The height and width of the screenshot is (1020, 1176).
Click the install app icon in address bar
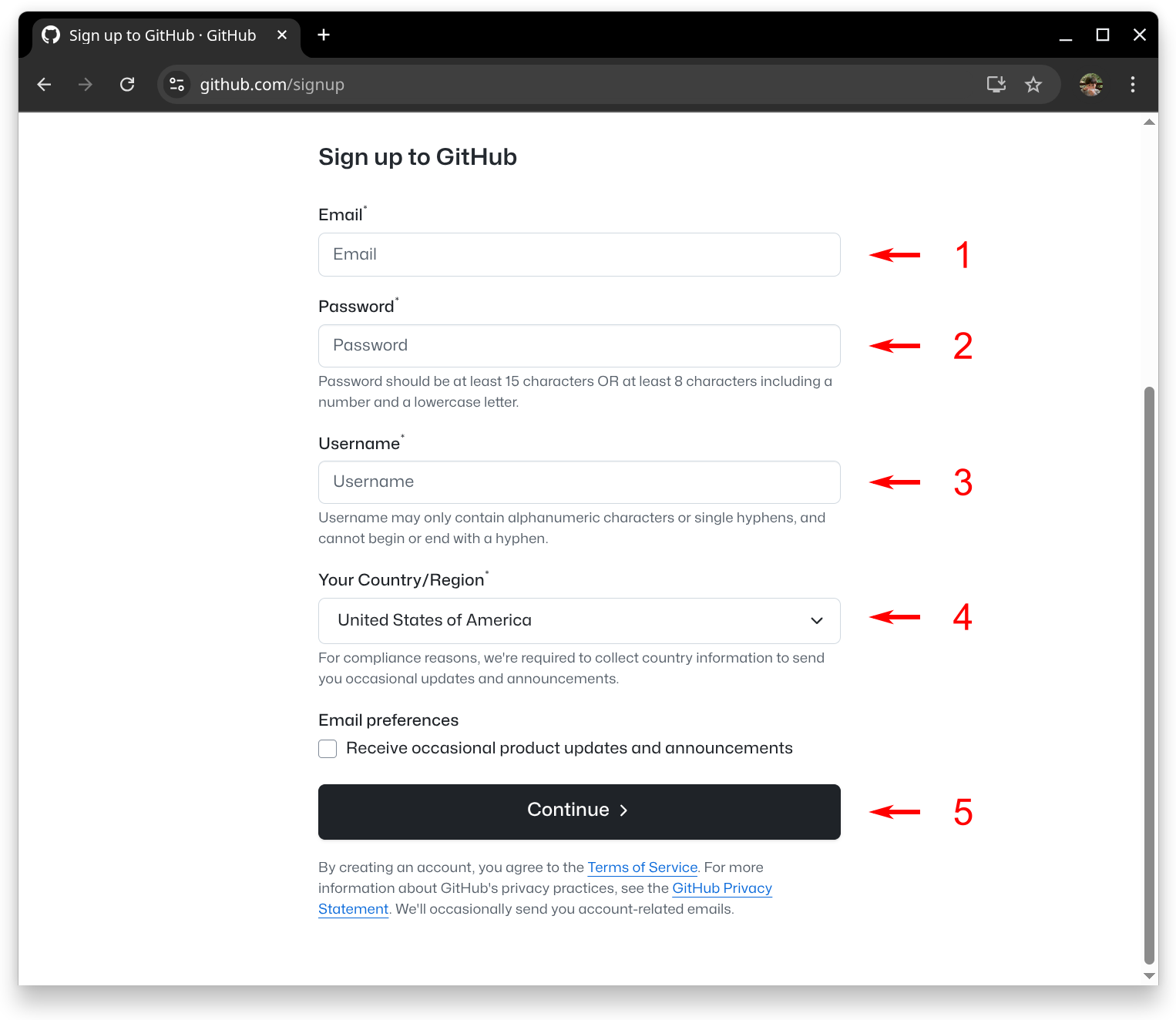(996, 85)
